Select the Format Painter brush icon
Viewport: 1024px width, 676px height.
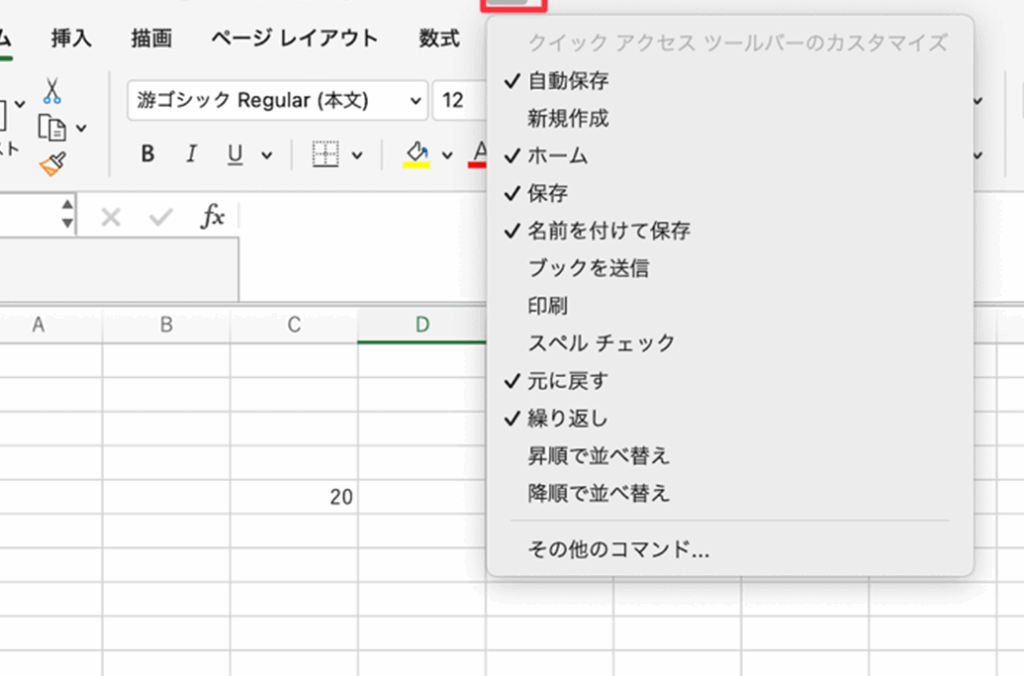52,164
